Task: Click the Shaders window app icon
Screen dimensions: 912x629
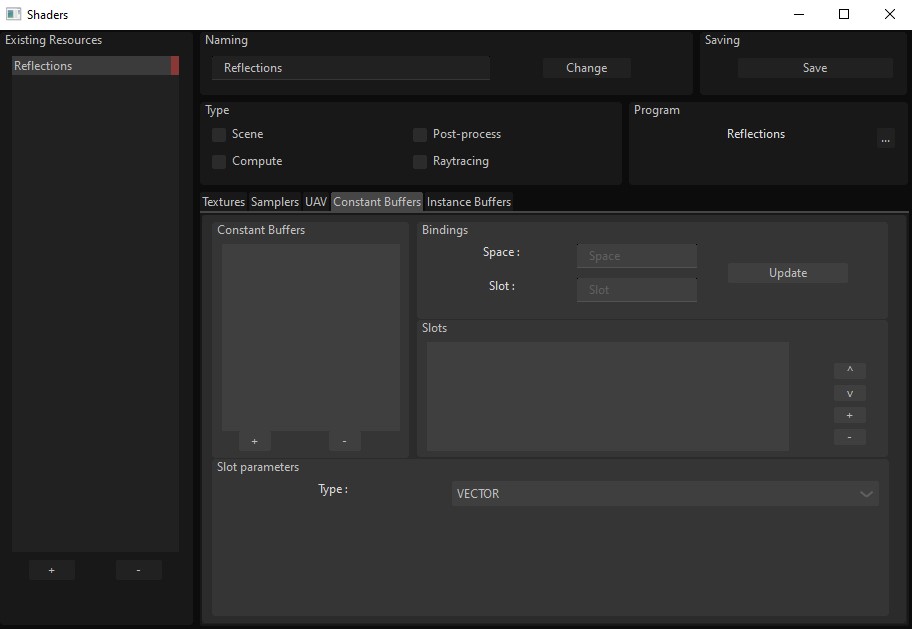Action: click(x=13, y=14)
